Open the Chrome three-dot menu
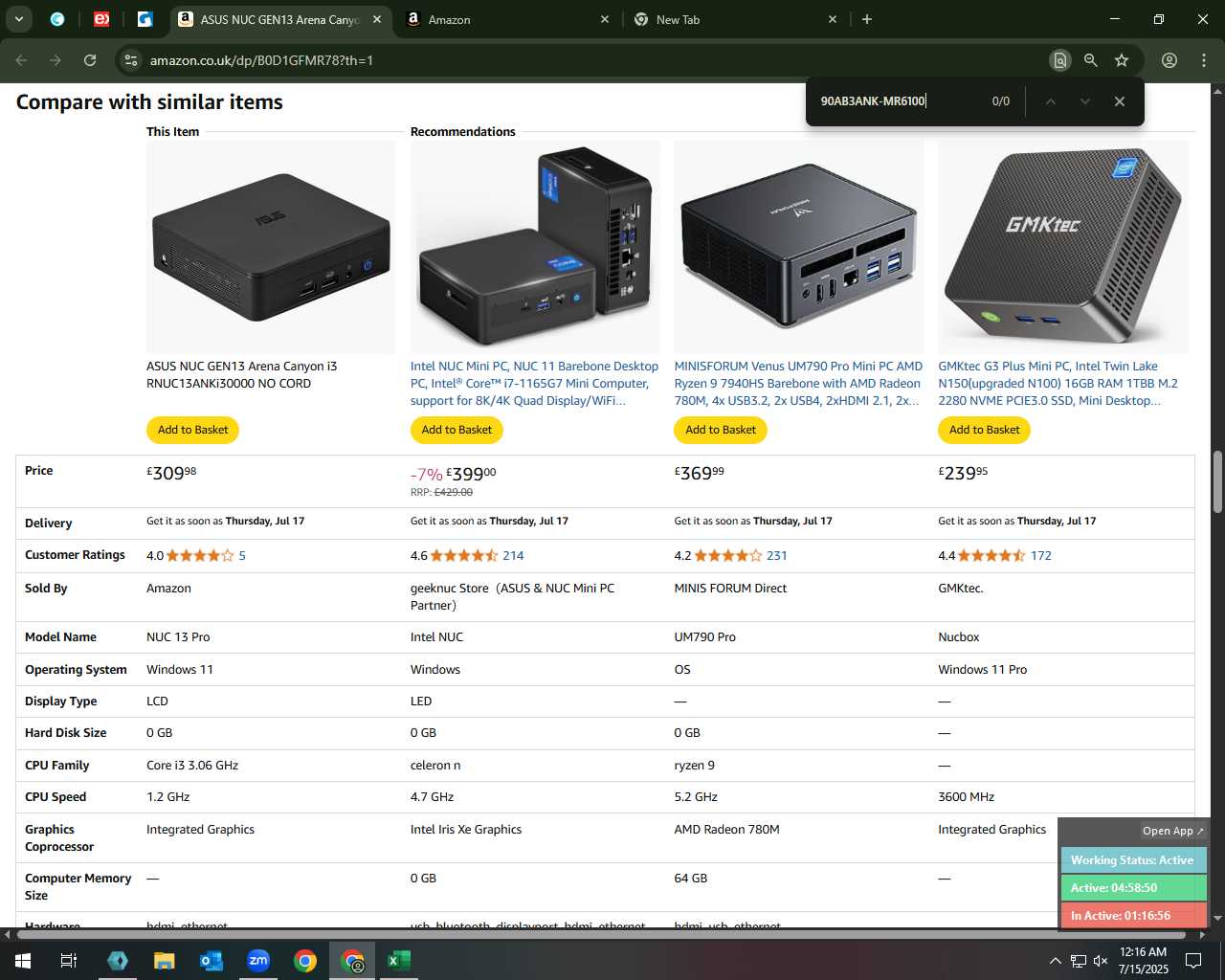Image resolution: width=1225 pixels, height=980 pixels. tap(1204, 60)
